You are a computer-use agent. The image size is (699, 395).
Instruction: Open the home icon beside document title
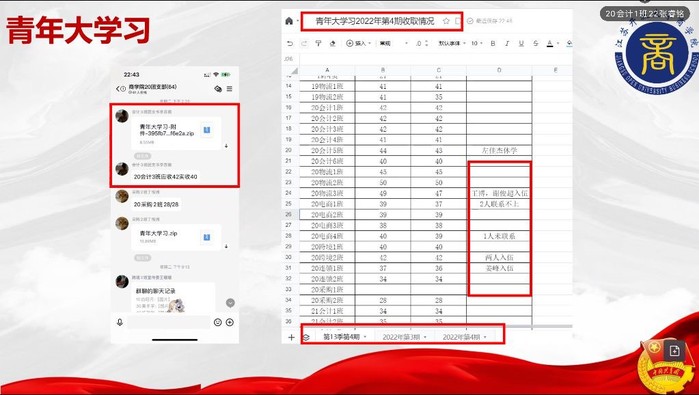click(289, 21)
